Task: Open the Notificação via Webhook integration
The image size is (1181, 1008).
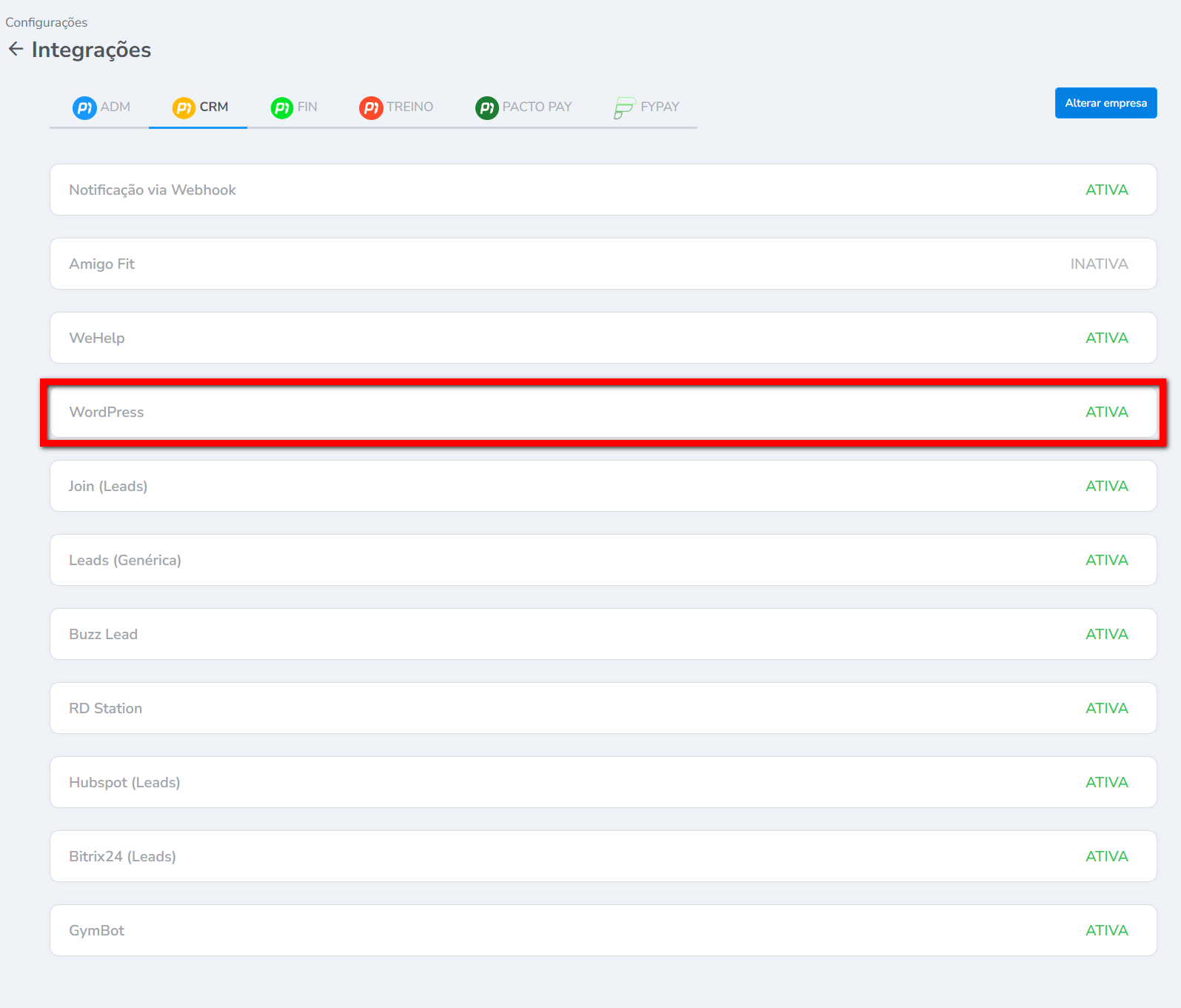Action: point(153,190)
